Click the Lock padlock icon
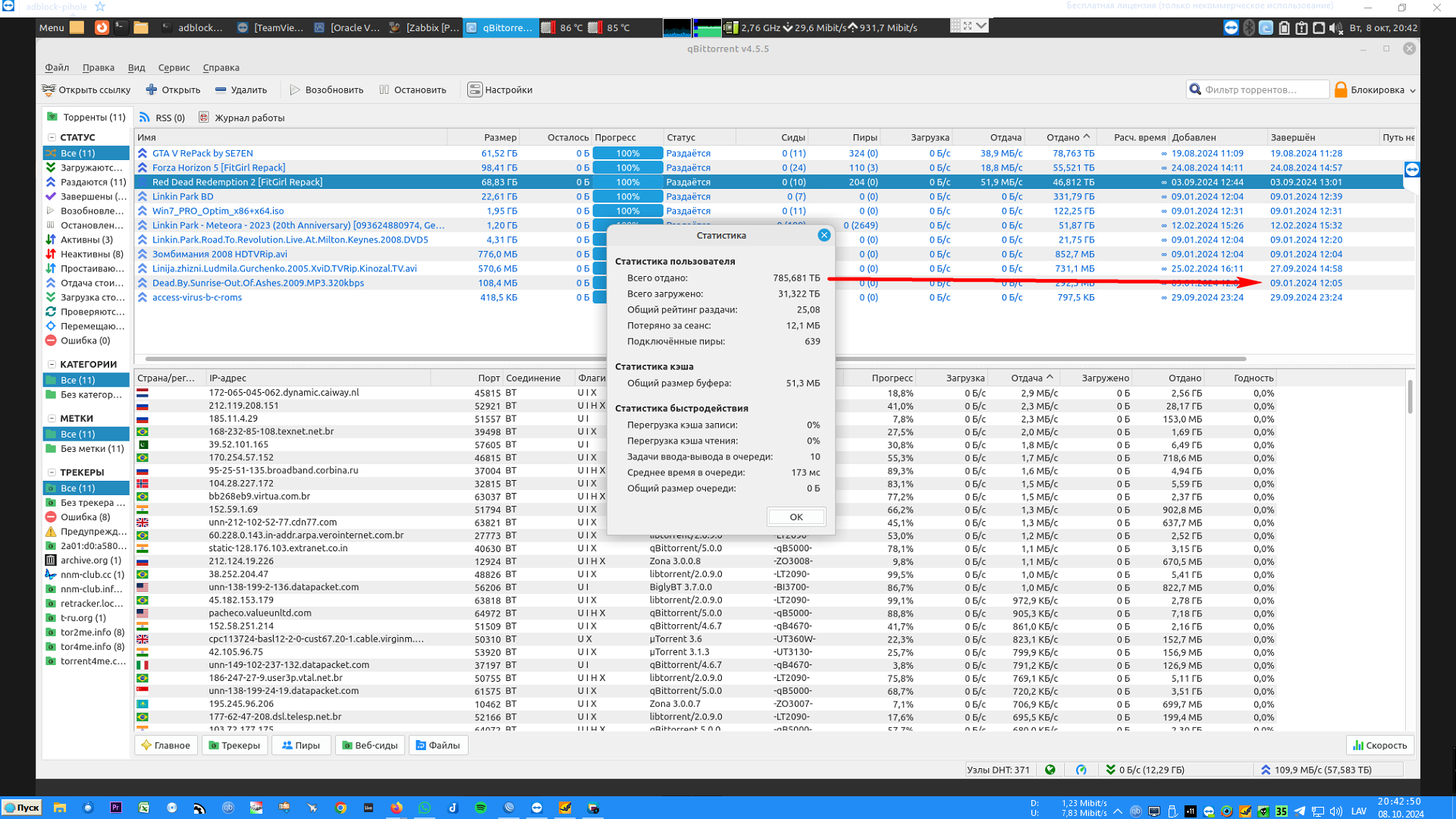Viewport: 1456px width, 819px height. pos(1341,89)
